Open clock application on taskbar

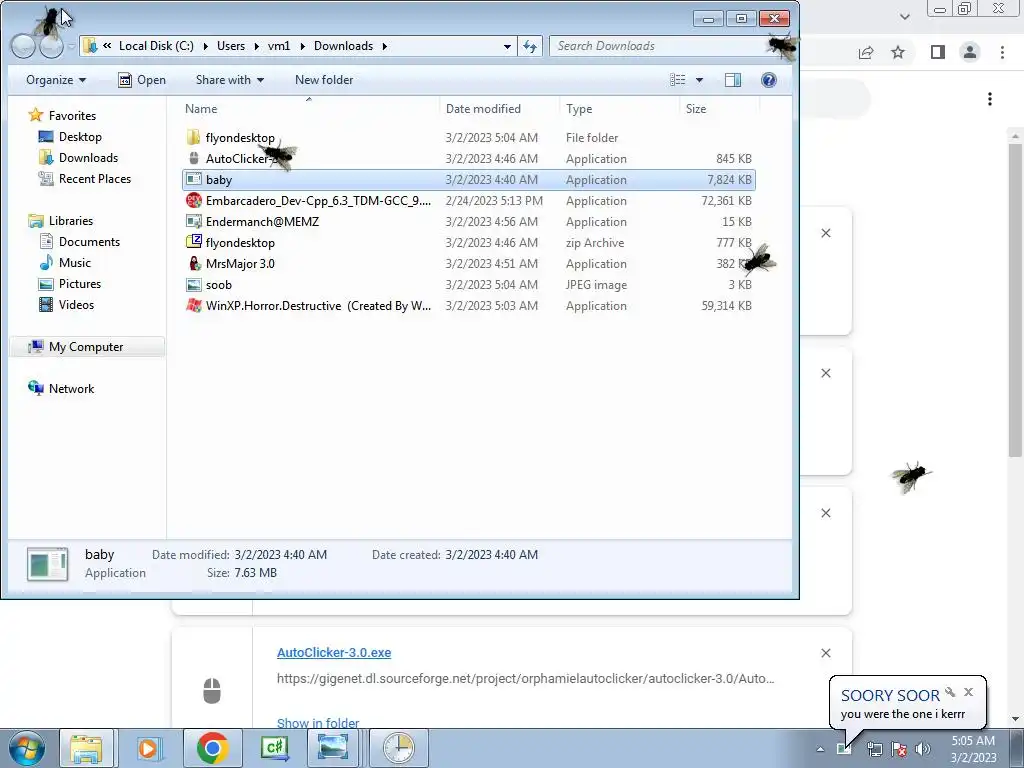point(398,748)
